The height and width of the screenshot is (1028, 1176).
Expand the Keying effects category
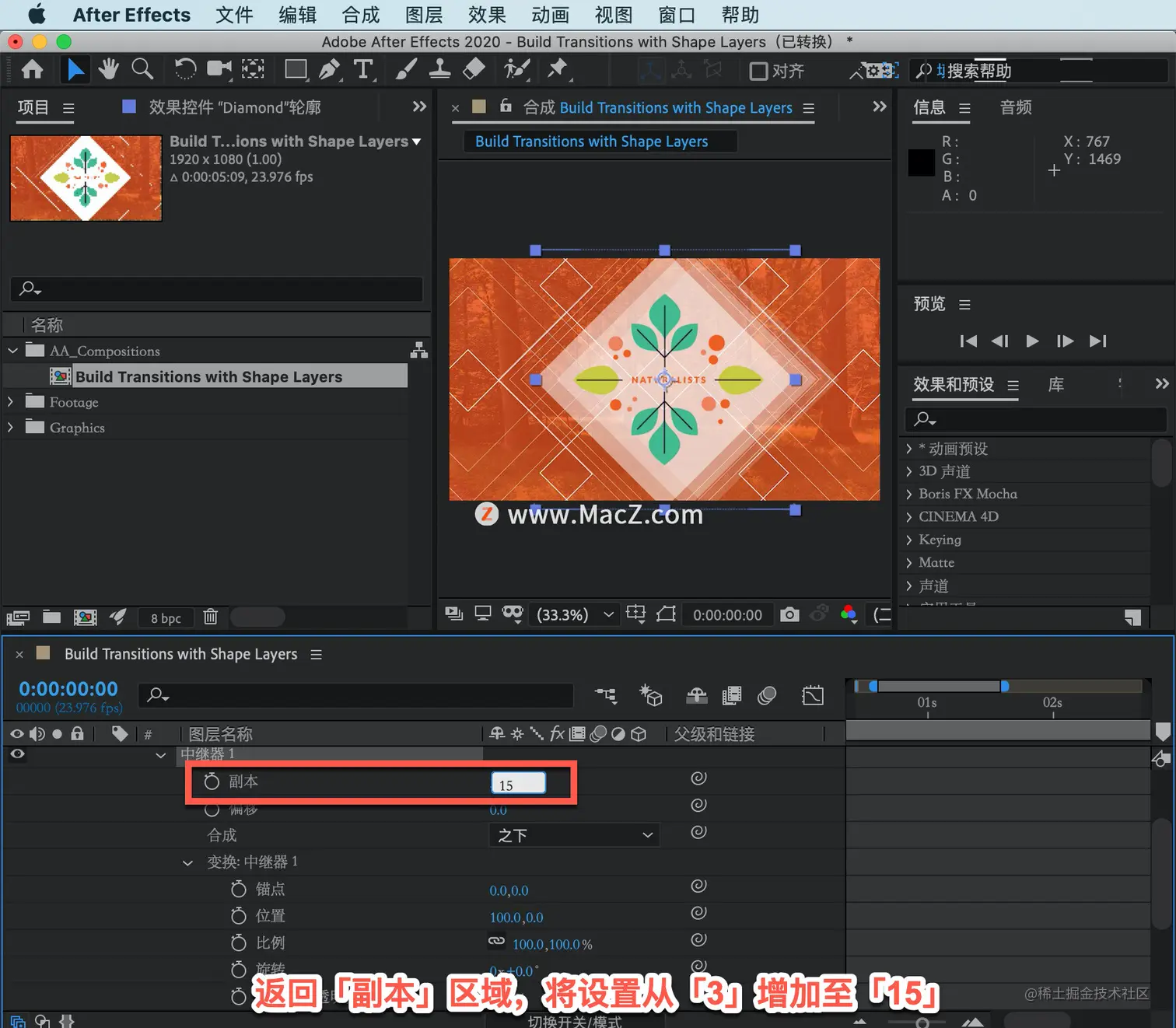click(x=908, y=540)
